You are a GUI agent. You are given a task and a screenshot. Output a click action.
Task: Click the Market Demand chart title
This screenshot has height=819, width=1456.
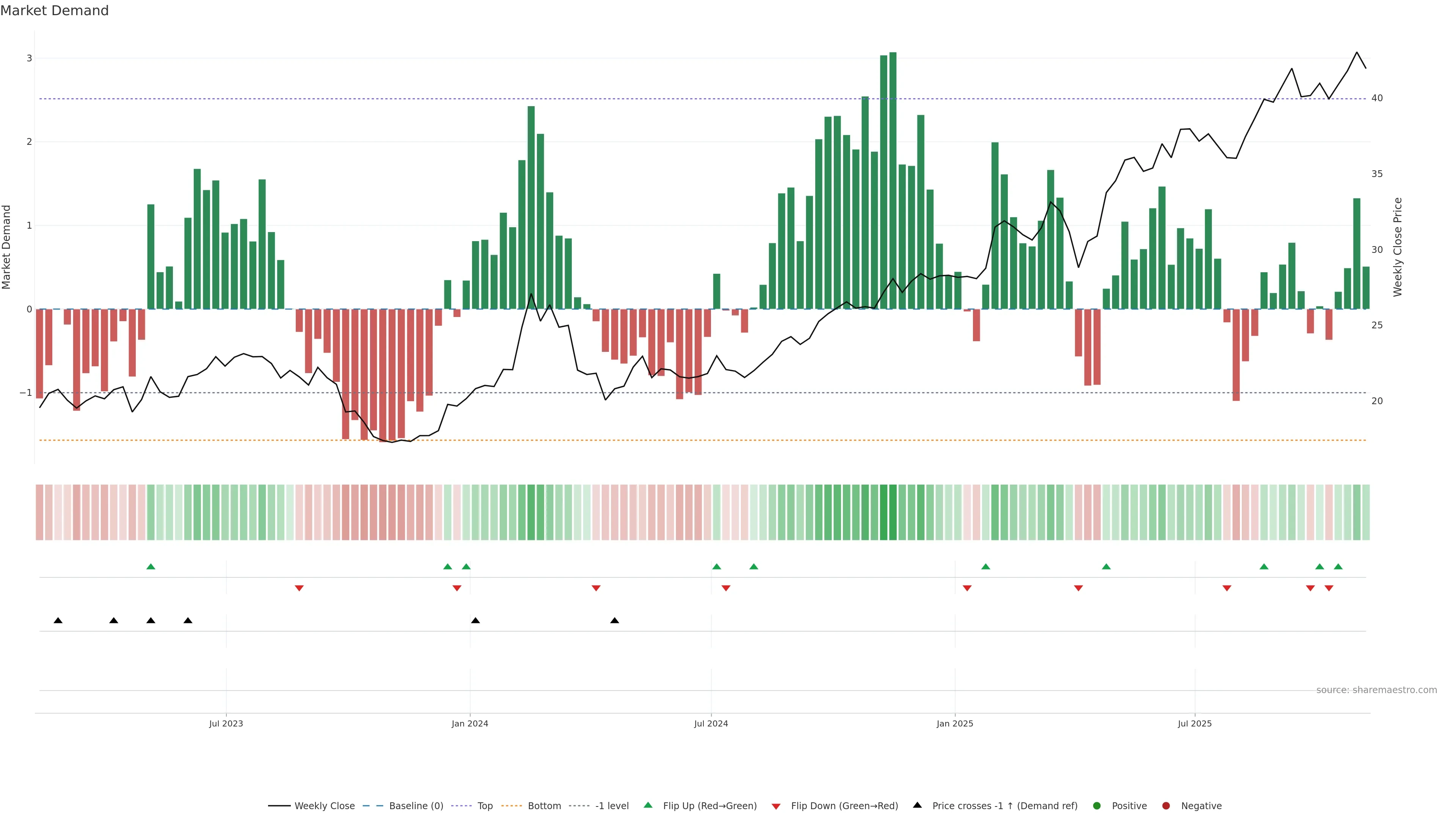(x=54, y=11)
